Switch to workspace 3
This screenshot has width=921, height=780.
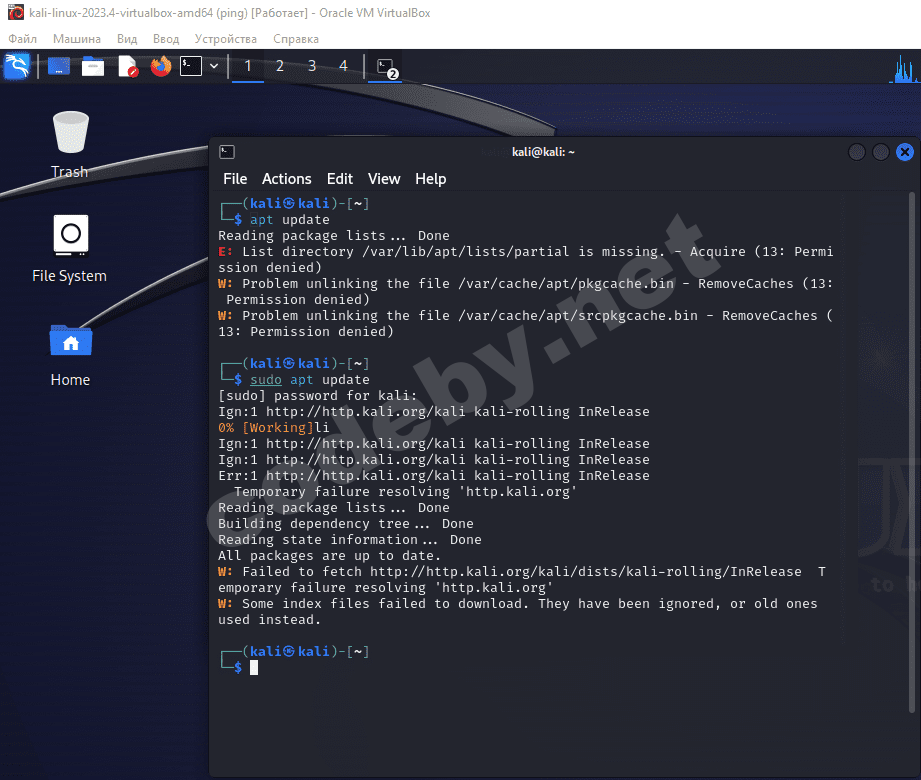click(x=312, y=66)
